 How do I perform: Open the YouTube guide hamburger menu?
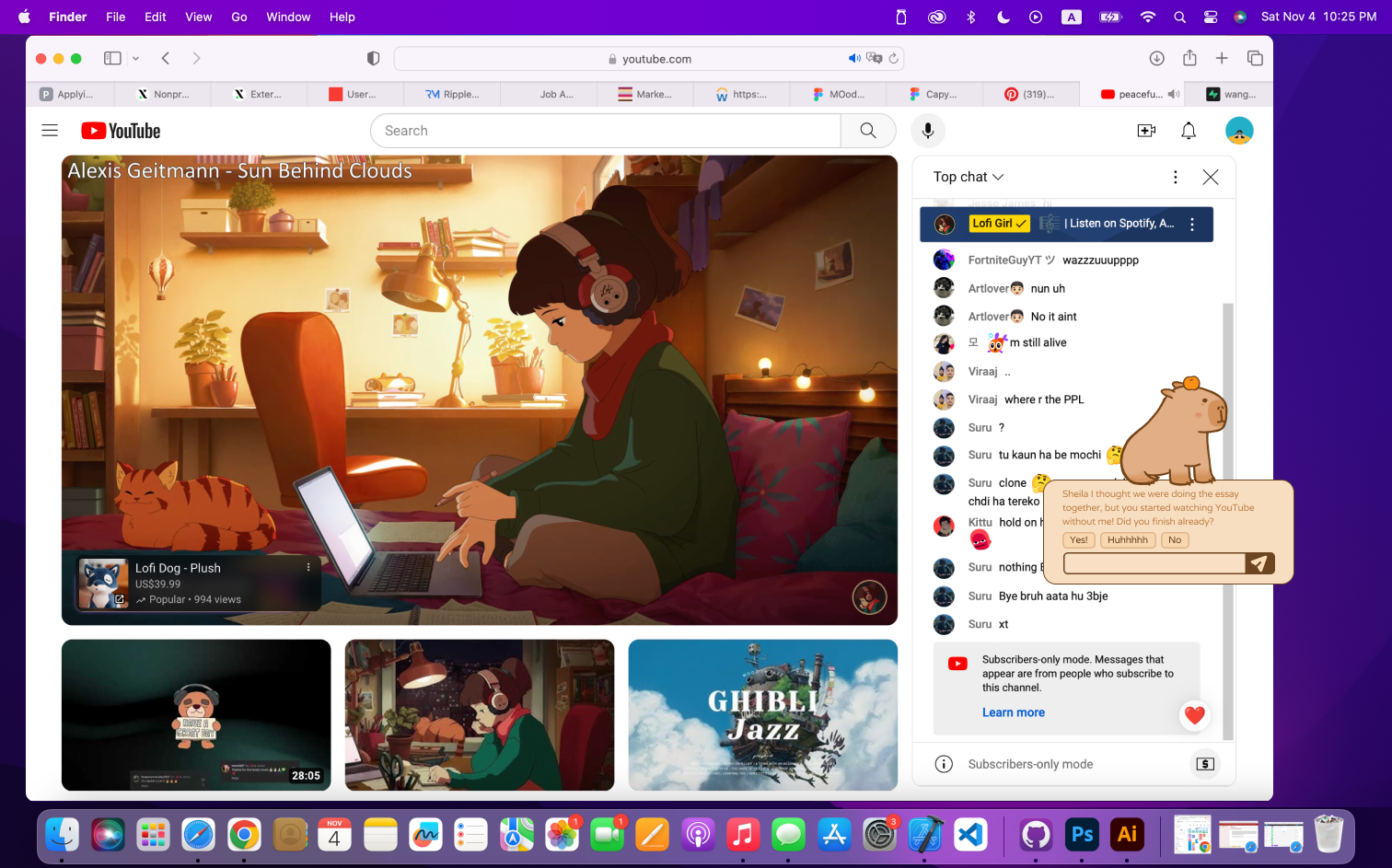tap(50, 131)
